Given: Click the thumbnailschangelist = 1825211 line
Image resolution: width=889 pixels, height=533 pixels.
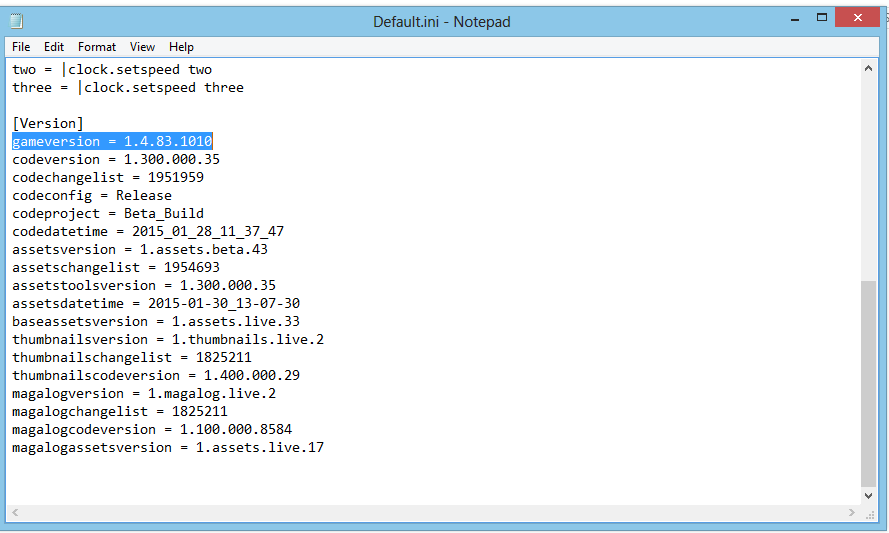Looking at the screenshot, I should coord(132,358).
